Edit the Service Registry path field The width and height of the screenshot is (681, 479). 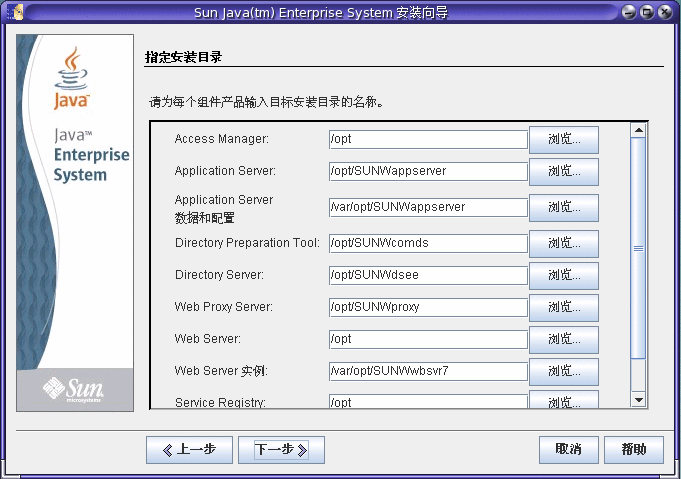pyautogui.click(x=428, y=401)
